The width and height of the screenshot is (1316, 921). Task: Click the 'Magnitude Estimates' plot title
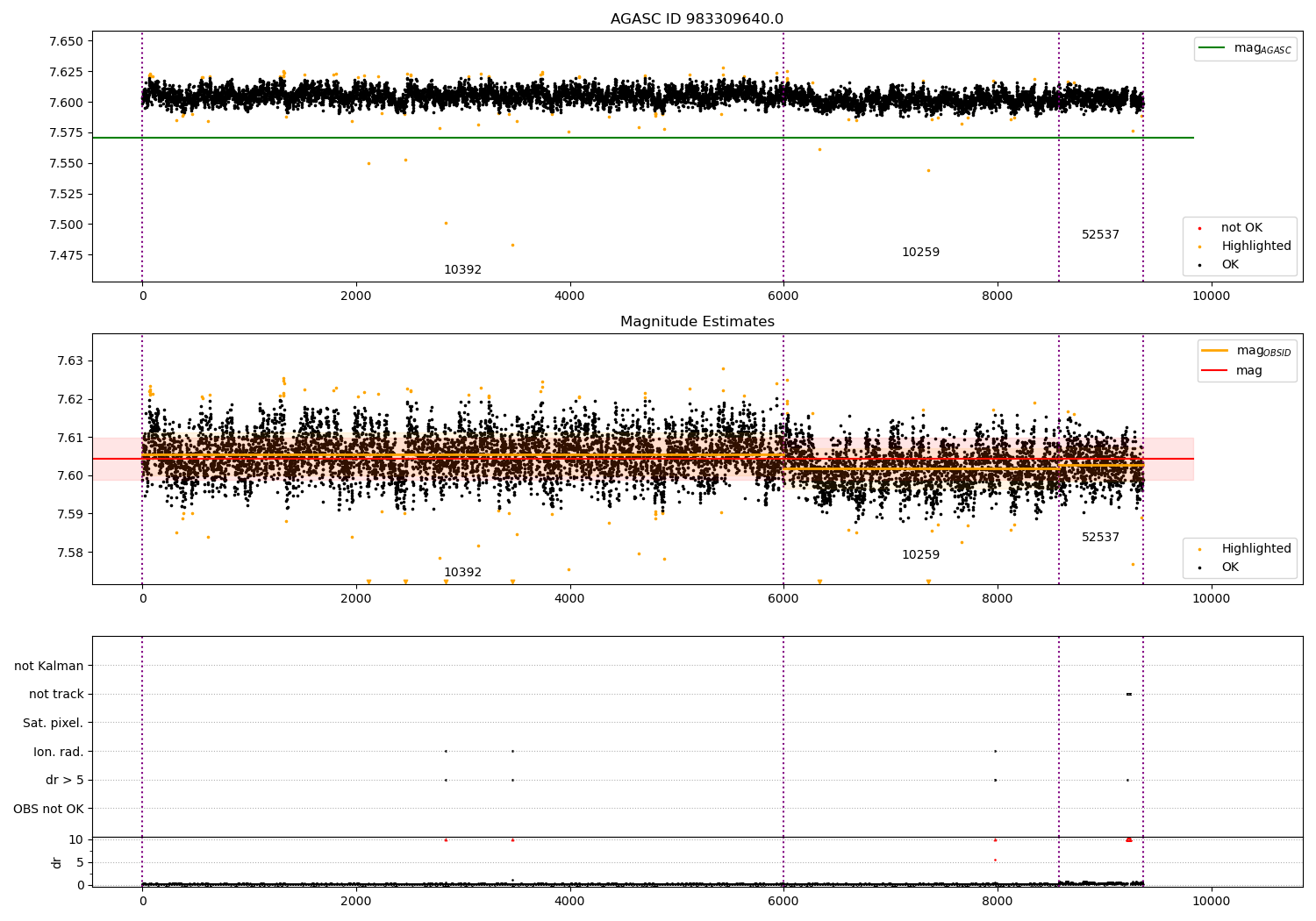coord(697,322)
